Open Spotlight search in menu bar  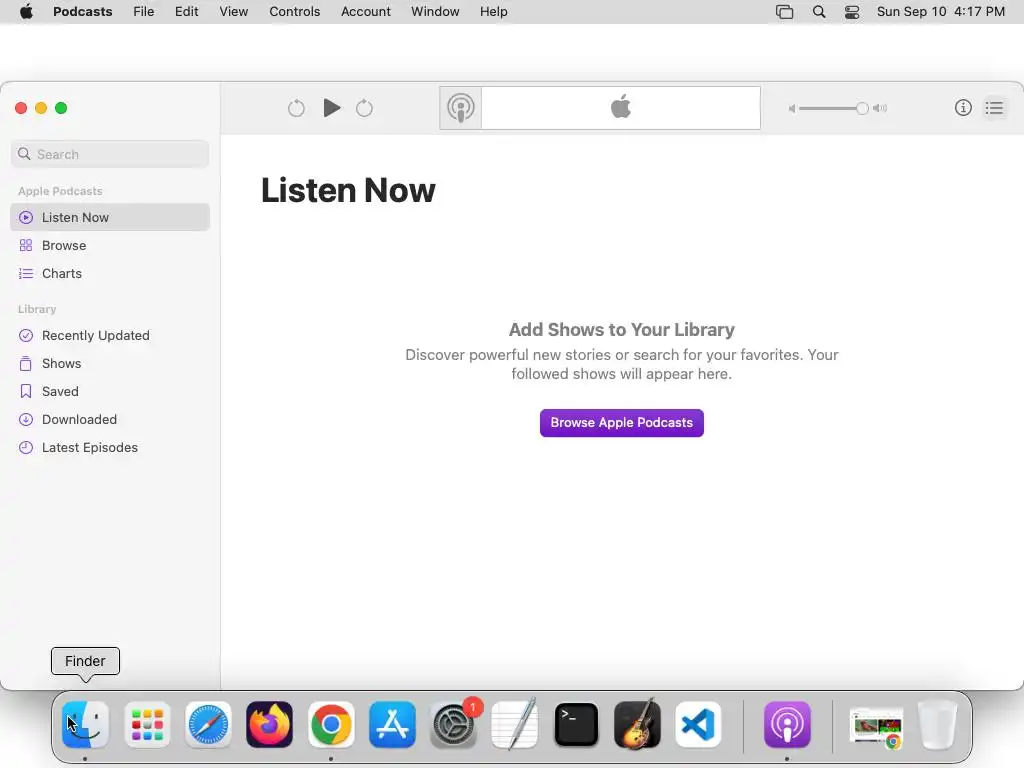pos(819,12)
